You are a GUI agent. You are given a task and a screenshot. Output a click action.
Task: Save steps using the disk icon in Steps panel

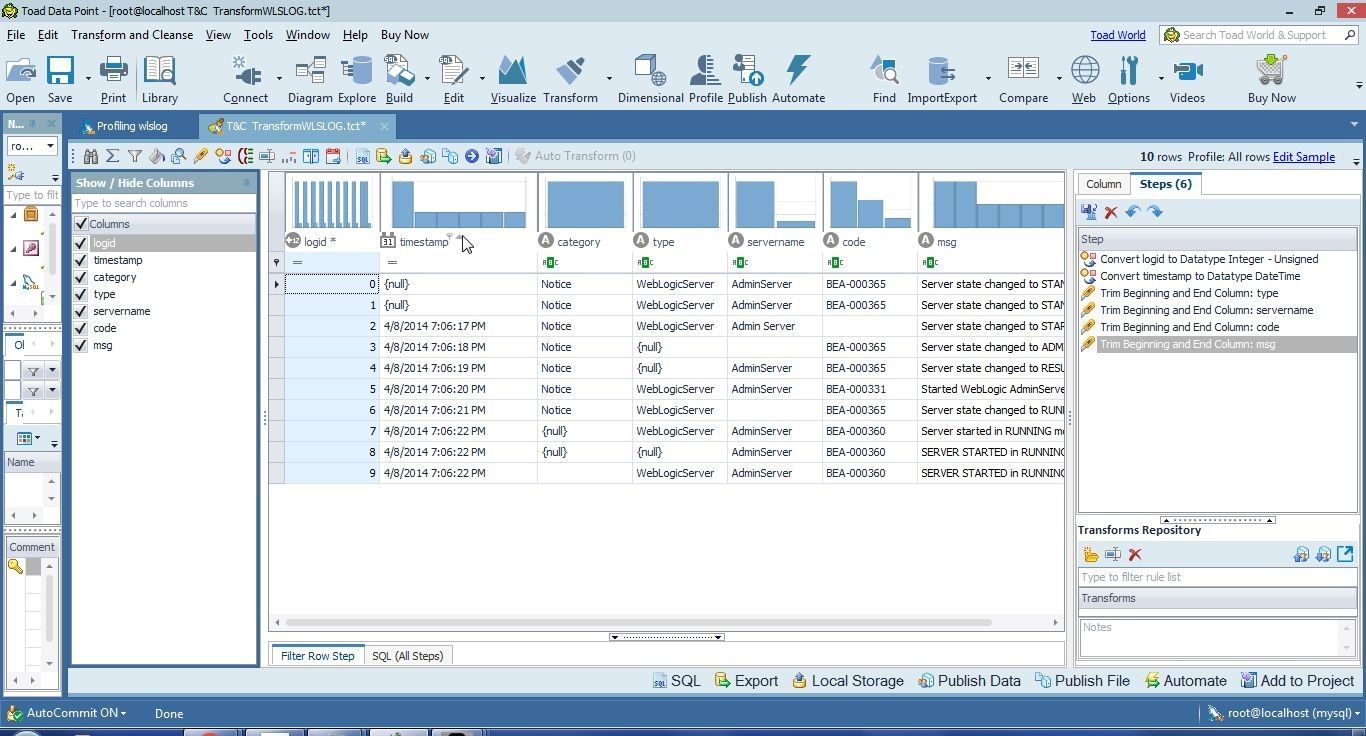click(x=1089, y=212)
